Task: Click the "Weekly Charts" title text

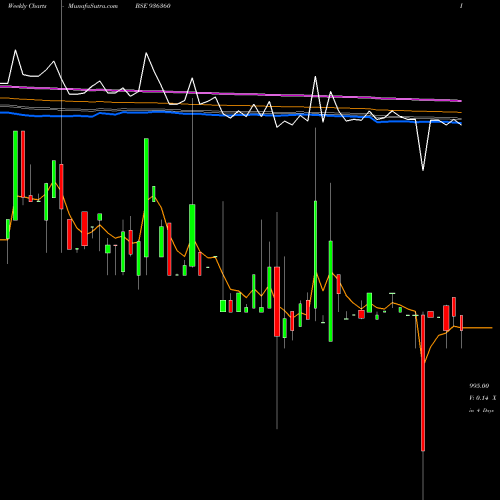Action: 27,6
